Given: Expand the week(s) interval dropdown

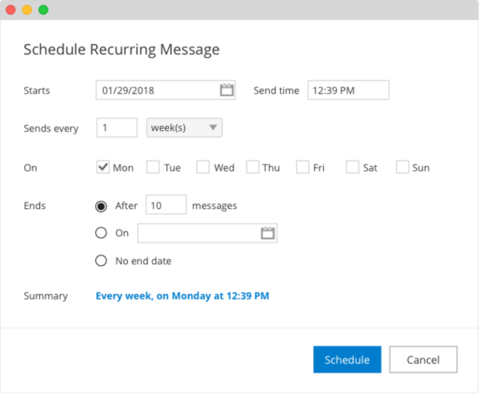Looking at the screenshot, I should click(184, 128).
